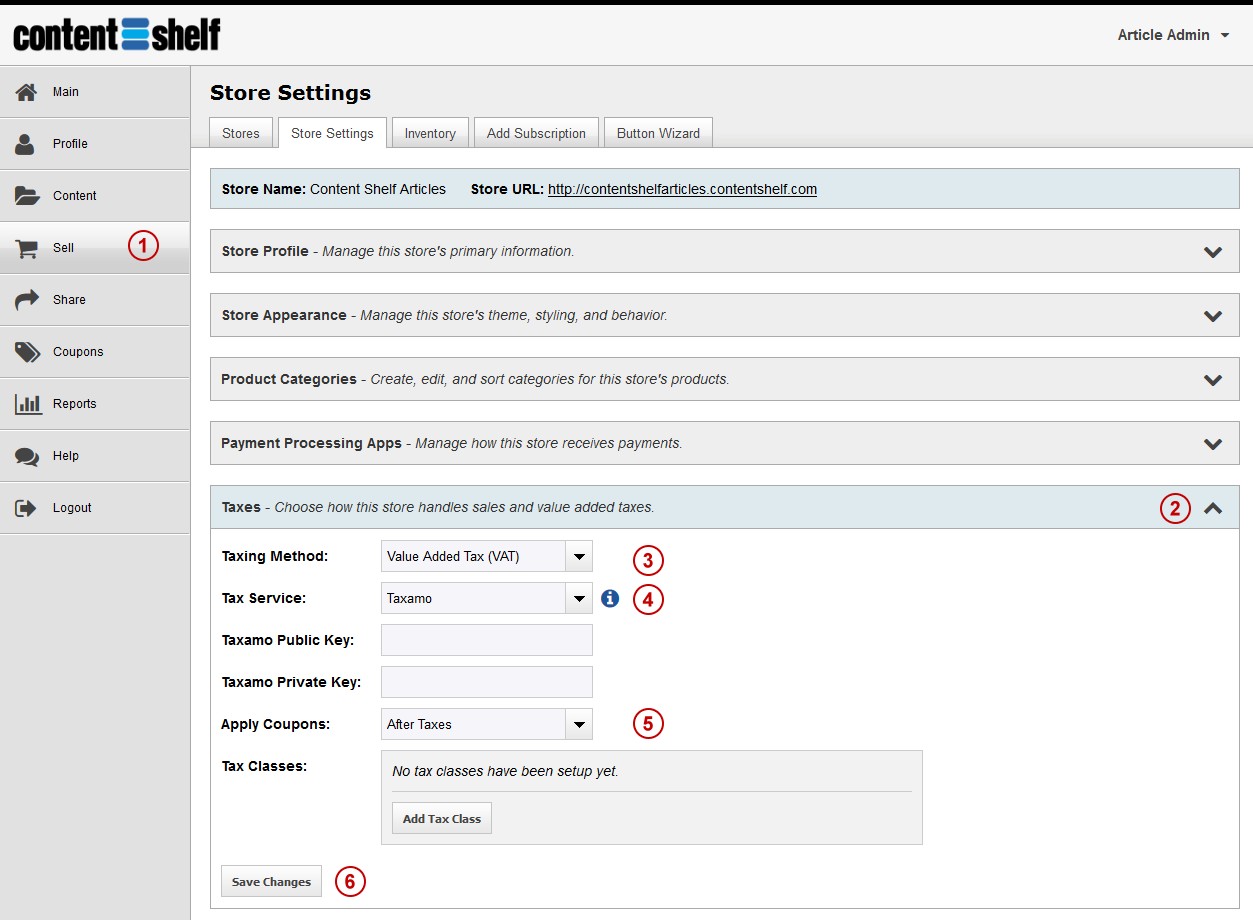Image resolution: width=1253 pixels, height=920 pixels.
Task: Click the Reports bar chart icon
Action: click(28, 404)
